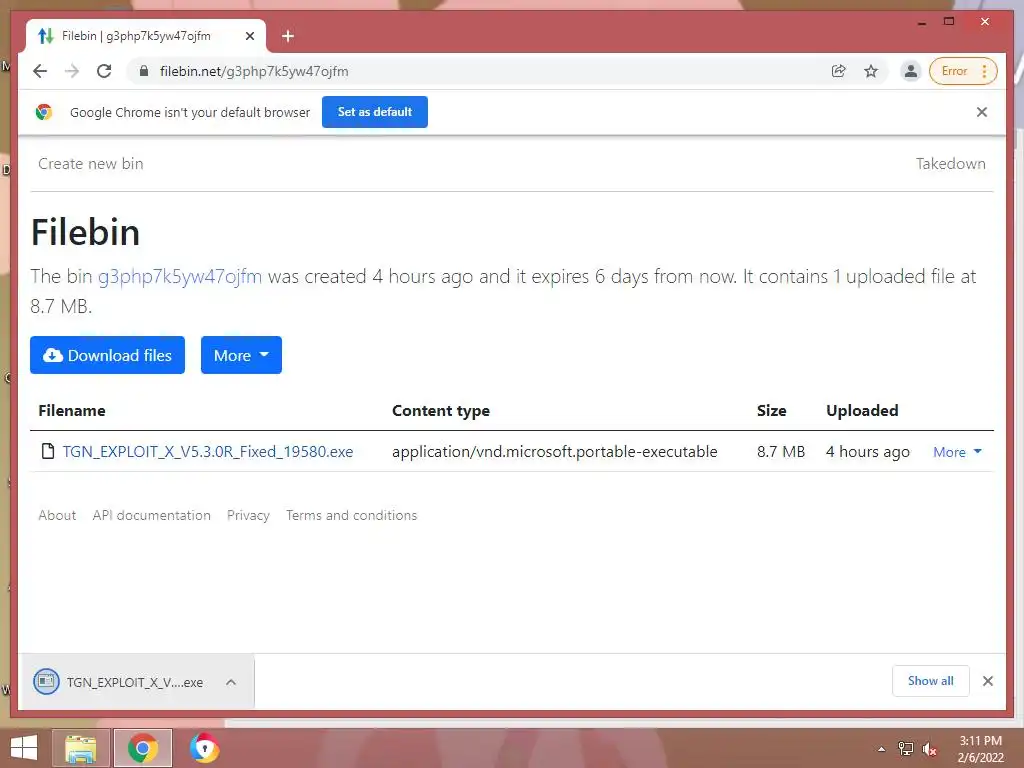This screenshot has height=768, width=1024.
Task: Click the muted volume tray icon
Action: pos(929,749)
